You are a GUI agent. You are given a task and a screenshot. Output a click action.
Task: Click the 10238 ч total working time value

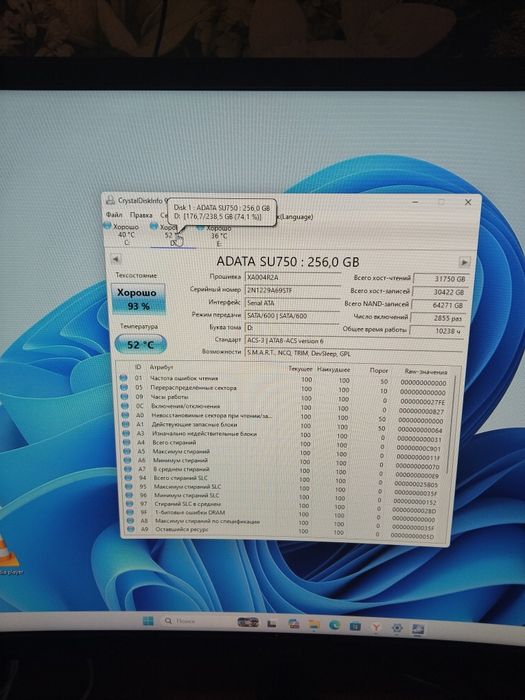437,331
